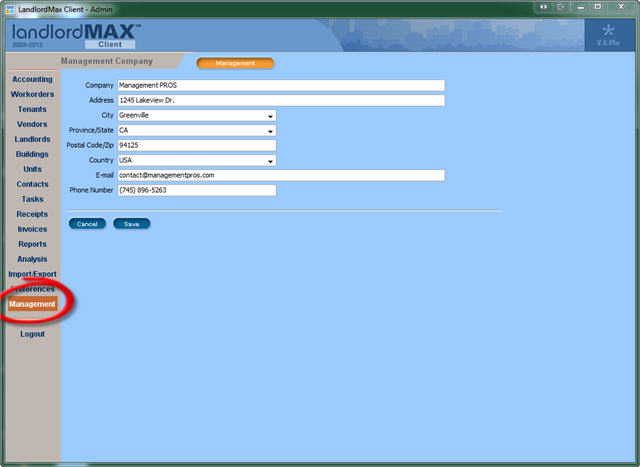Open the Tasks section
The image size is (640, 467).
32,199
